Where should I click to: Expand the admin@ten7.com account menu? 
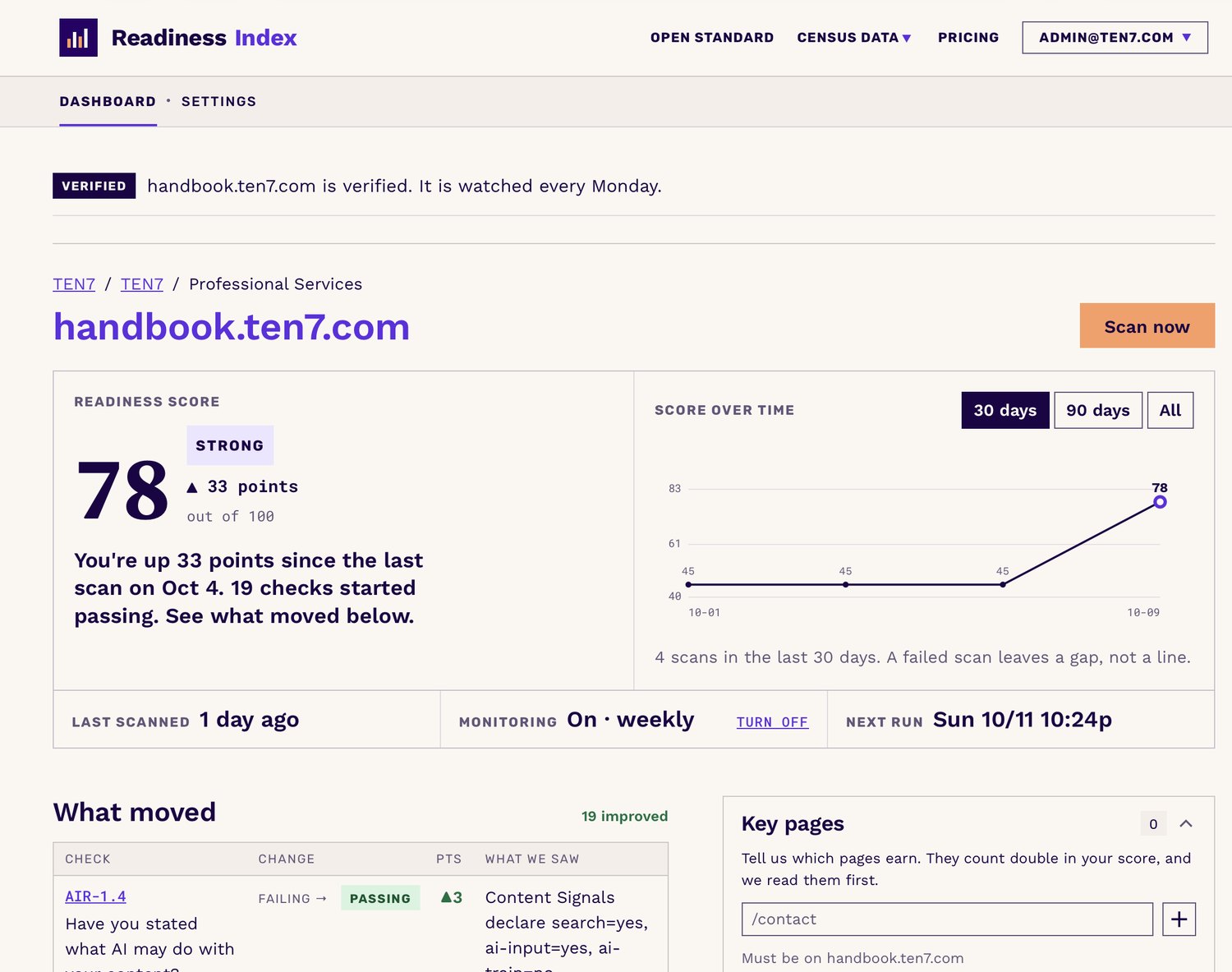coord(1115,38)
